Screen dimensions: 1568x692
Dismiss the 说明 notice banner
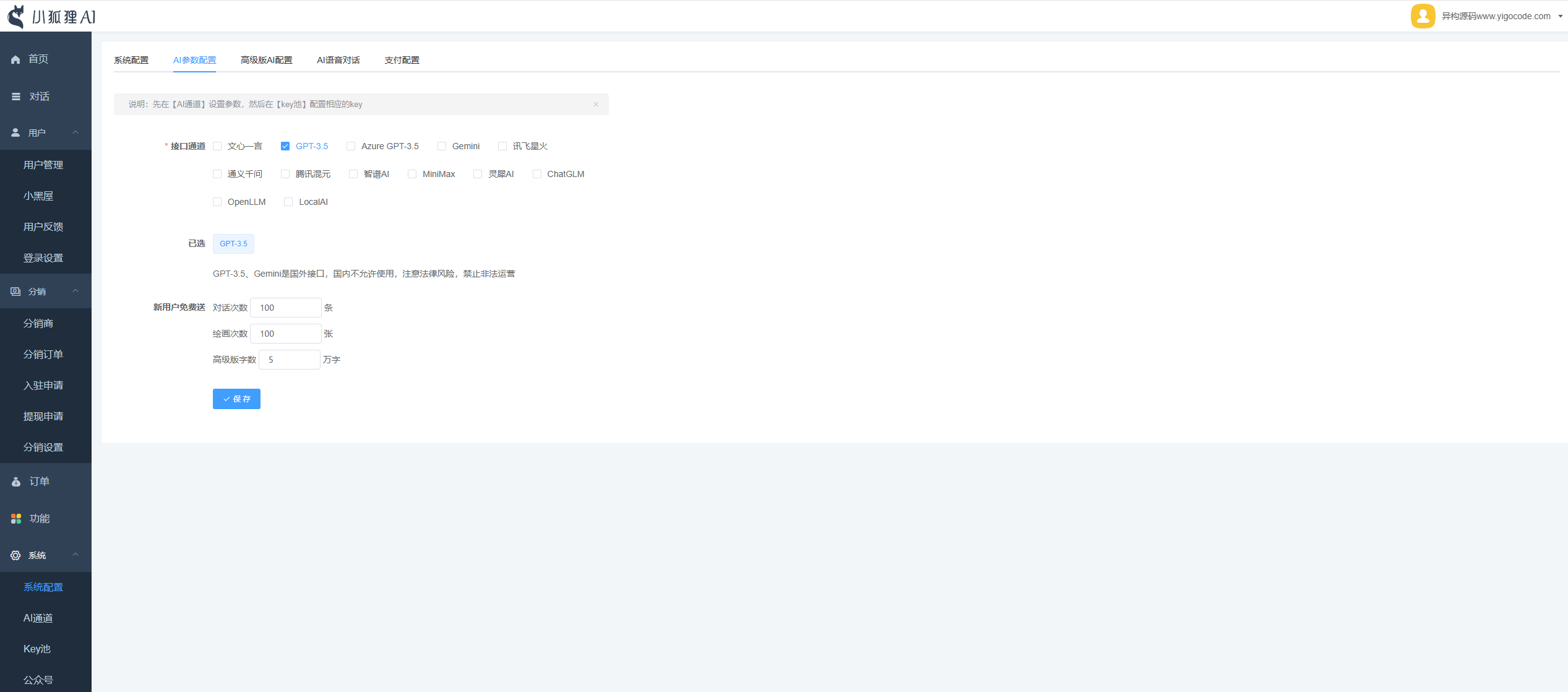(595, 105)
